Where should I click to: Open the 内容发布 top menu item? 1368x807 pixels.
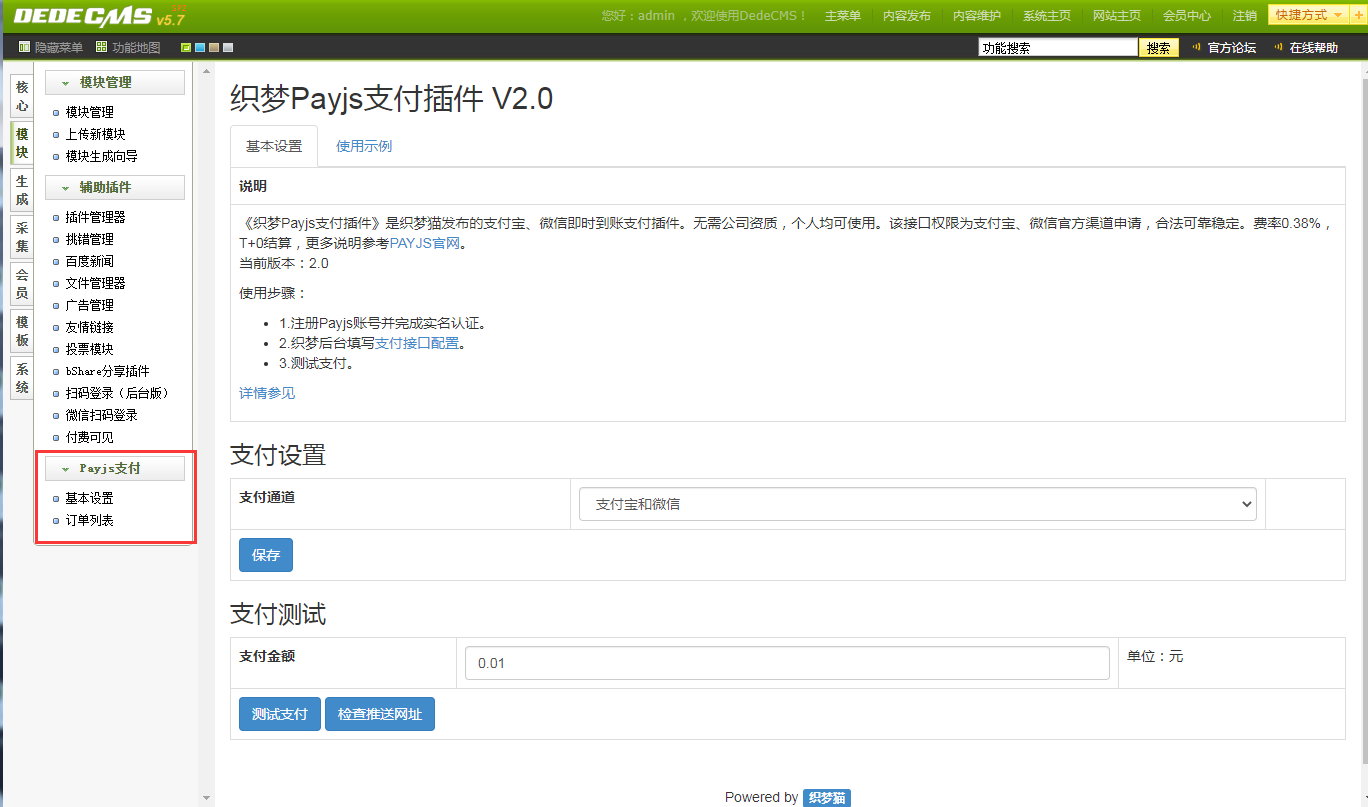coord(907,16)
